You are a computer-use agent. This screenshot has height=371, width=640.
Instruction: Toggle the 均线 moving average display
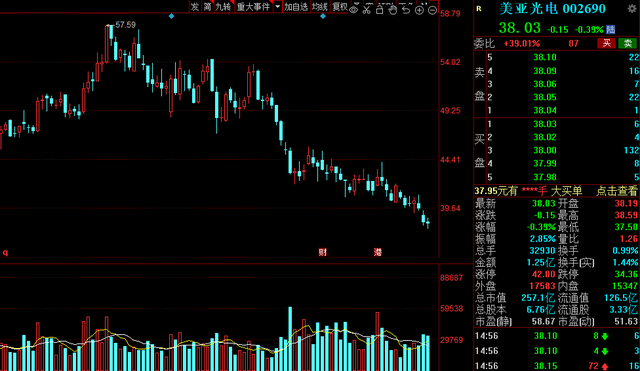coord(320,7)
